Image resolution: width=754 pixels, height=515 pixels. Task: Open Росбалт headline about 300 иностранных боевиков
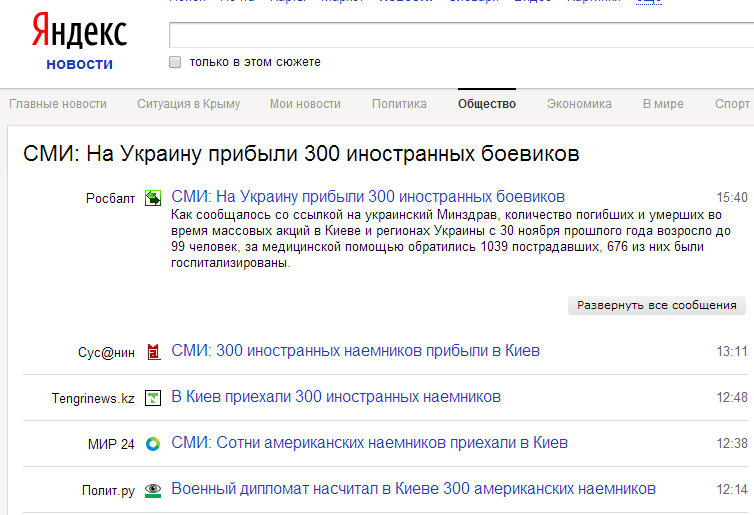pyautogui.click(x=368, y=197)
